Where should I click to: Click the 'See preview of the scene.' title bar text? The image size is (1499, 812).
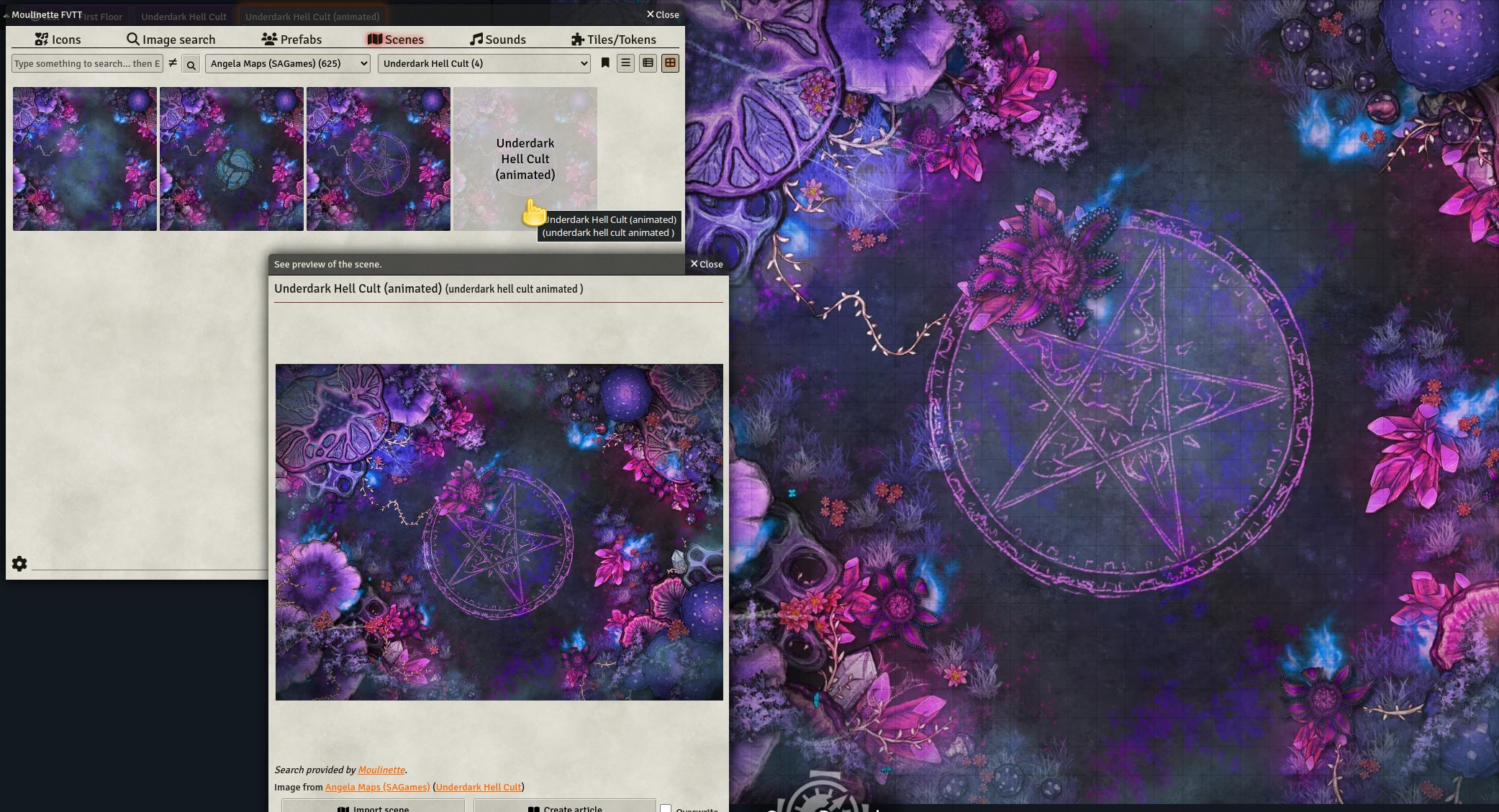[x=328, y=264]
